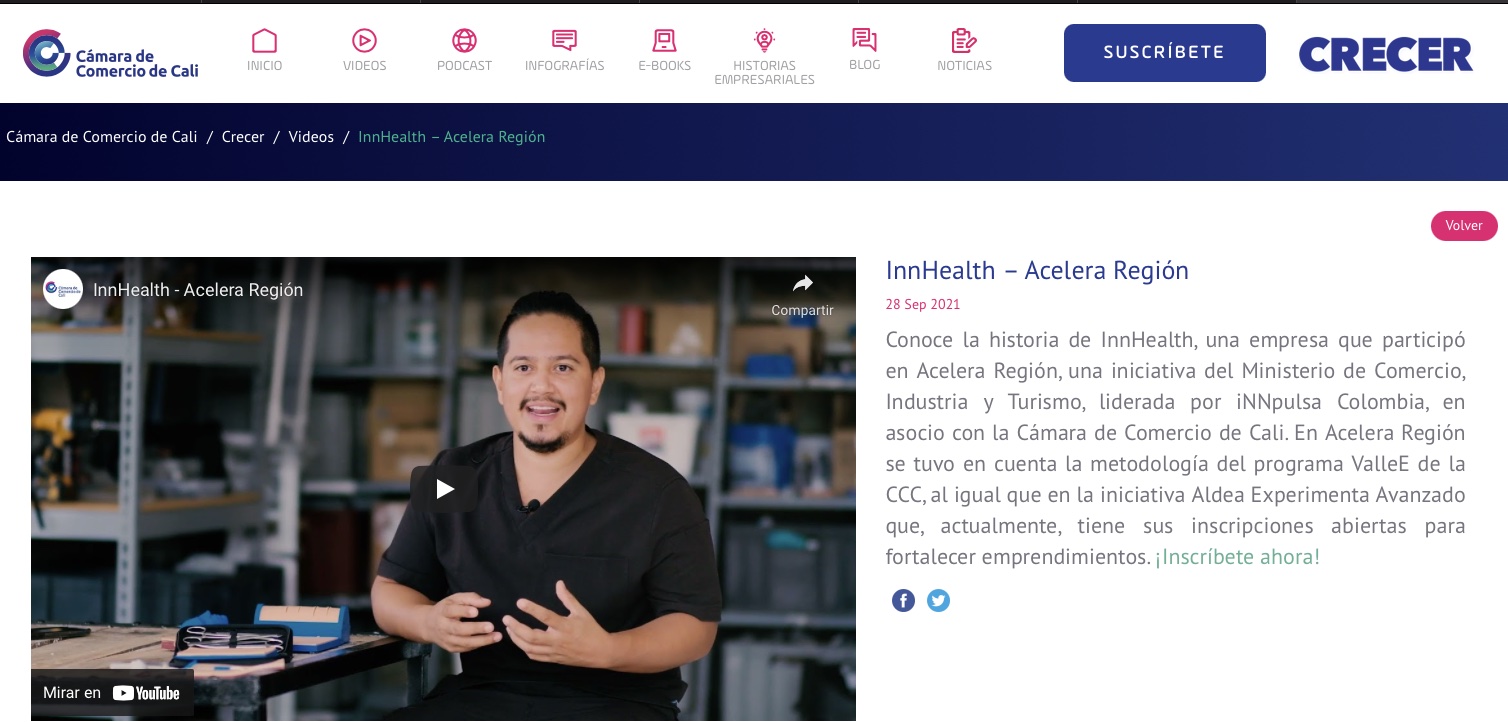Image resolution: width=1508 pixels, height=722 pixels.
Task: Share article on Facebook
Action: pos(903,601)
